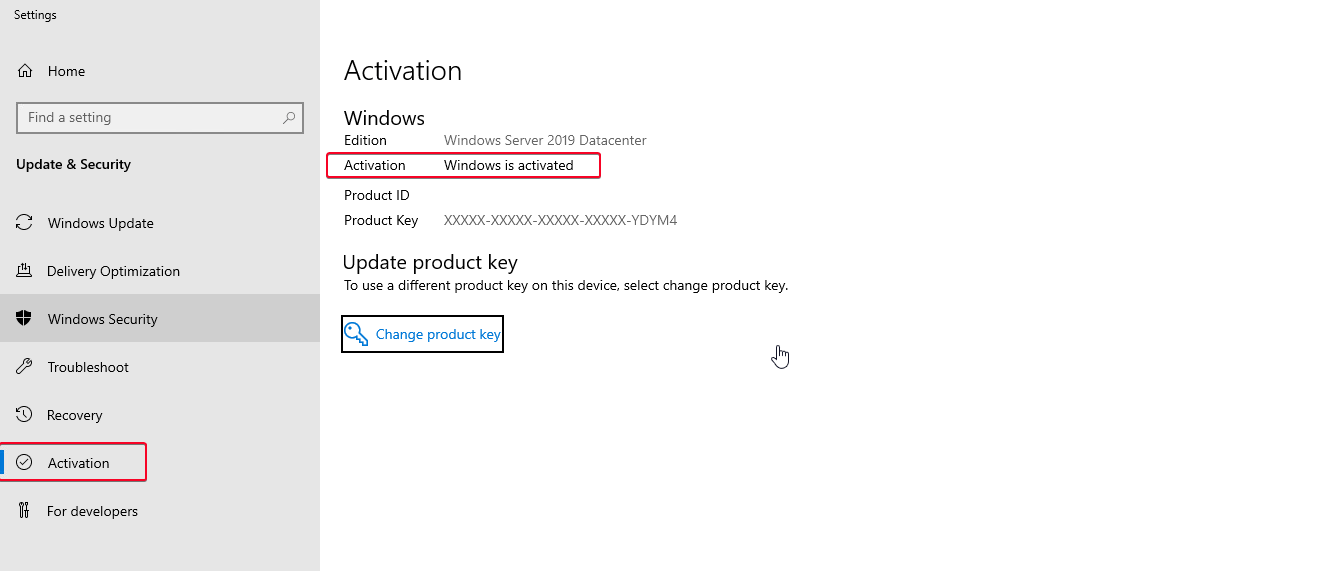Click the Troubleshoot wrench icon
1326x571 pixels.
(x=25, y=367)
